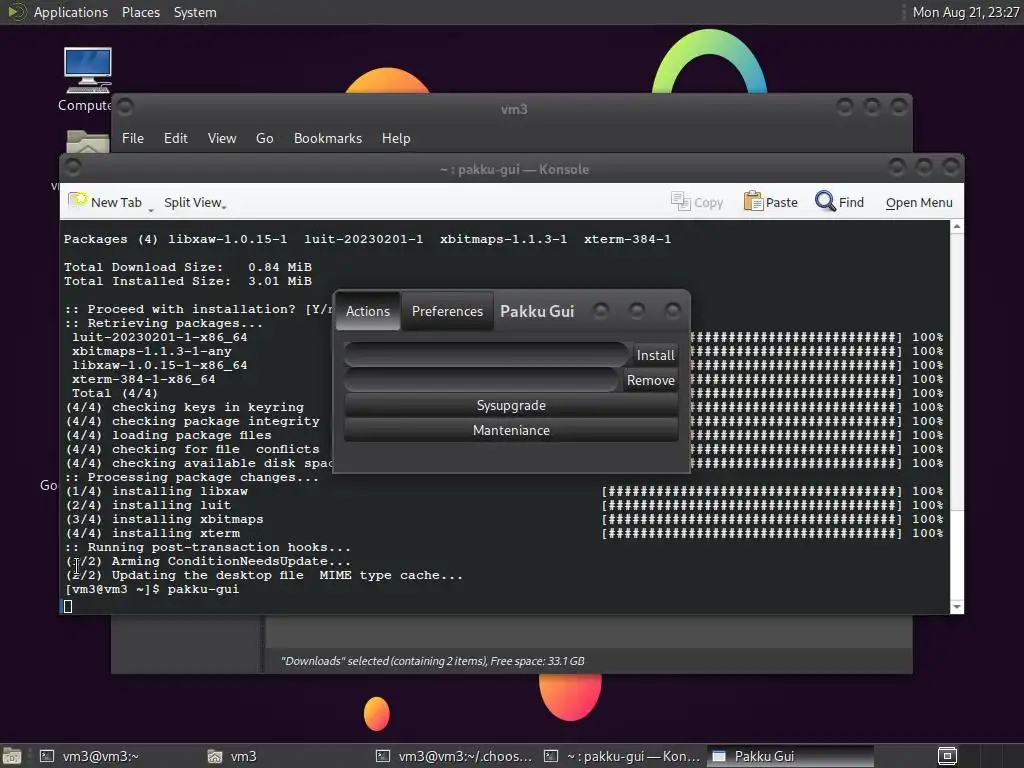Open the Places menu in top panel
The height and width of the screenshot is (768, 1024).
pyautogui.click(x=140, y=12)
